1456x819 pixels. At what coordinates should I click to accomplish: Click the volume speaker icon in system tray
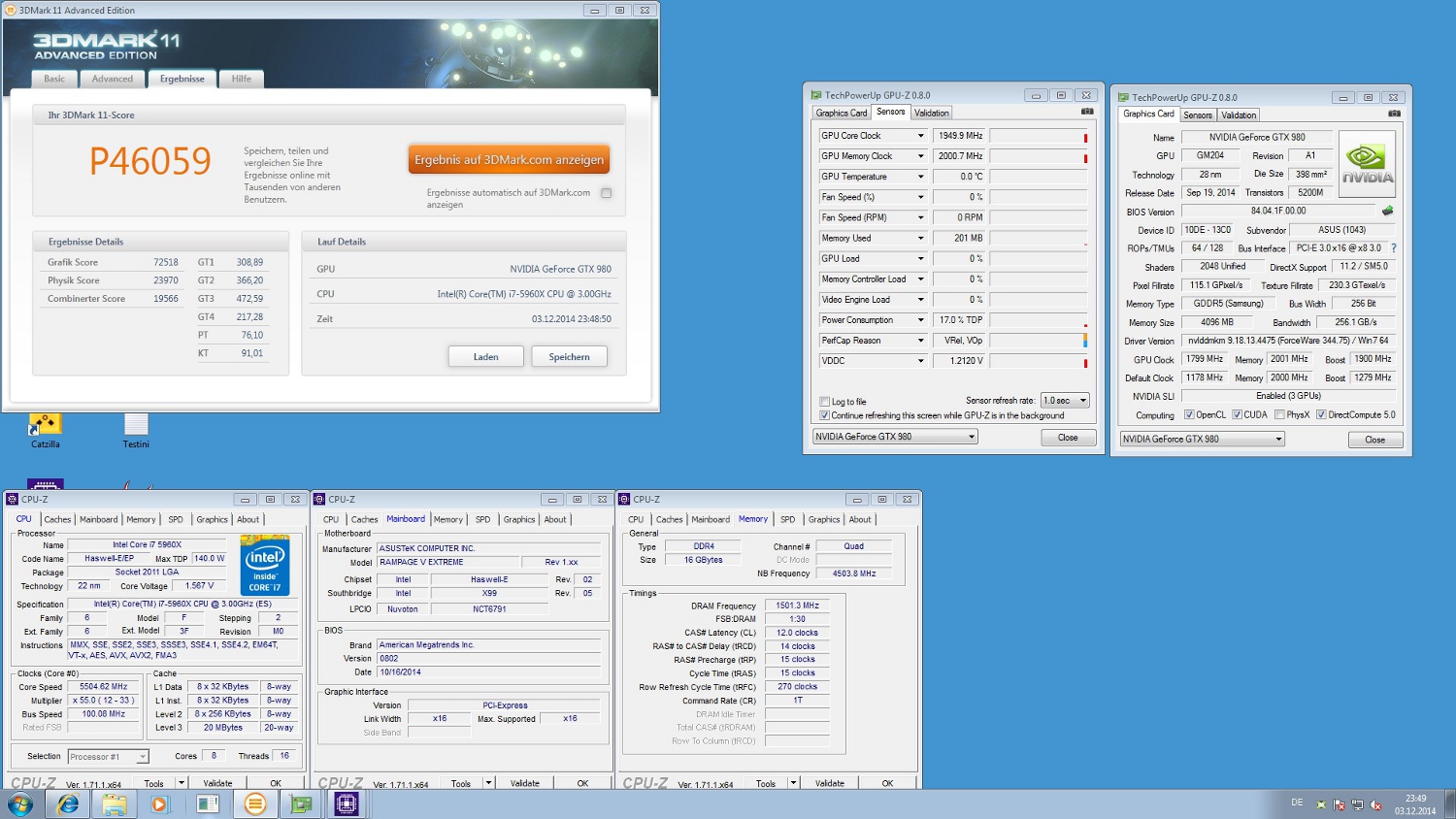point(1375,804)
